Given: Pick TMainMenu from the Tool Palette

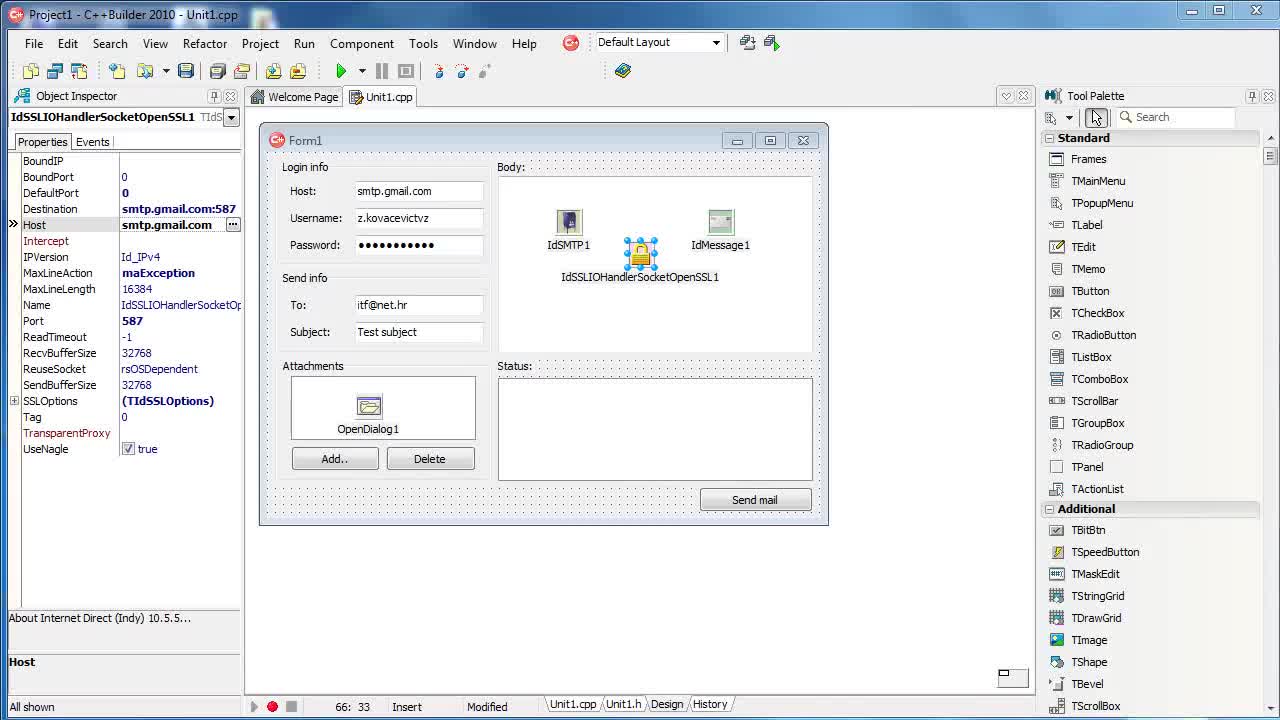Looking at the screenshot, I should click(x=1098, y=181).
